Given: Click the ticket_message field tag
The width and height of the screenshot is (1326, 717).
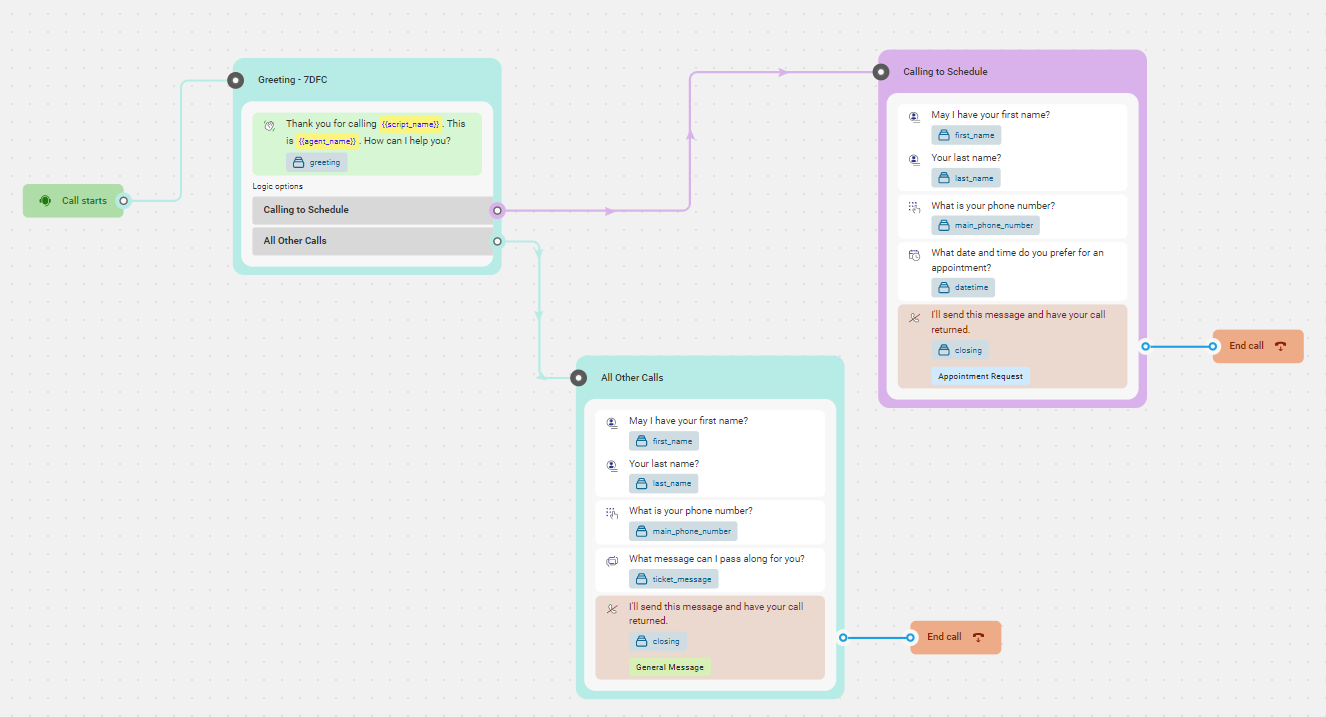Looking at the screenshot, I should (x=673, y=579).
